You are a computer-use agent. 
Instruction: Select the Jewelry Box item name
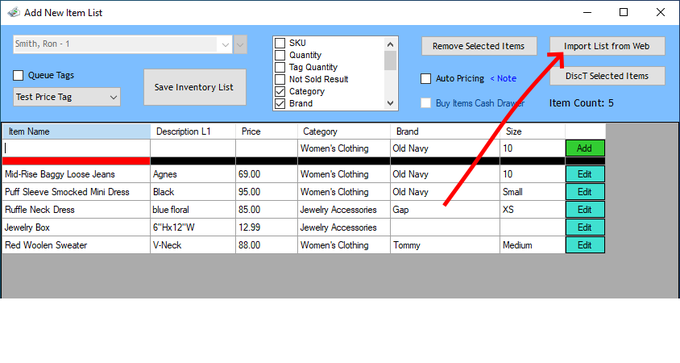(76, 228)
